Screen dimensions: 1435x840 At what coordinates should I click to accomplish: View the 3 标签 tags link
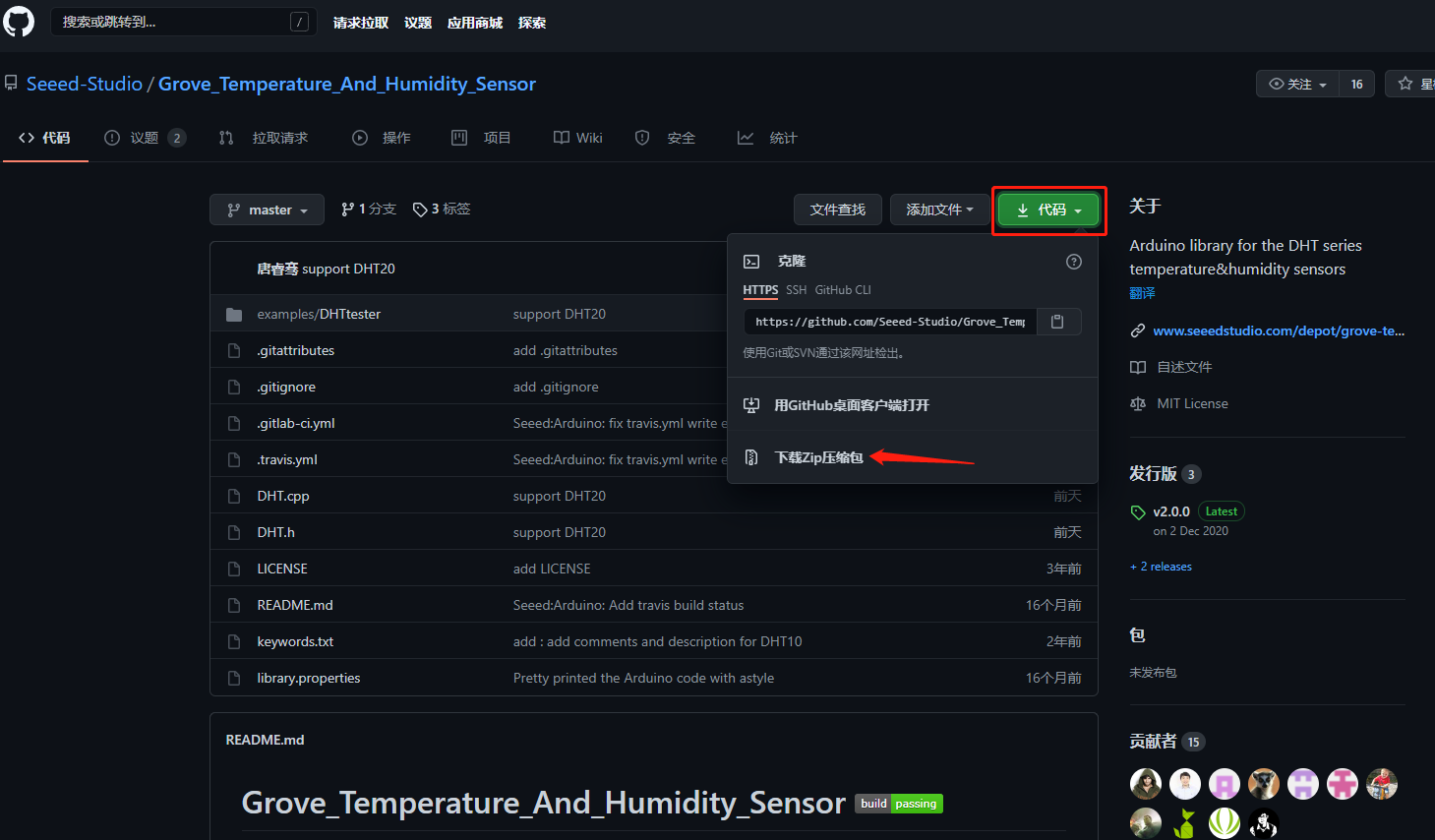click(x=442, y=210)
